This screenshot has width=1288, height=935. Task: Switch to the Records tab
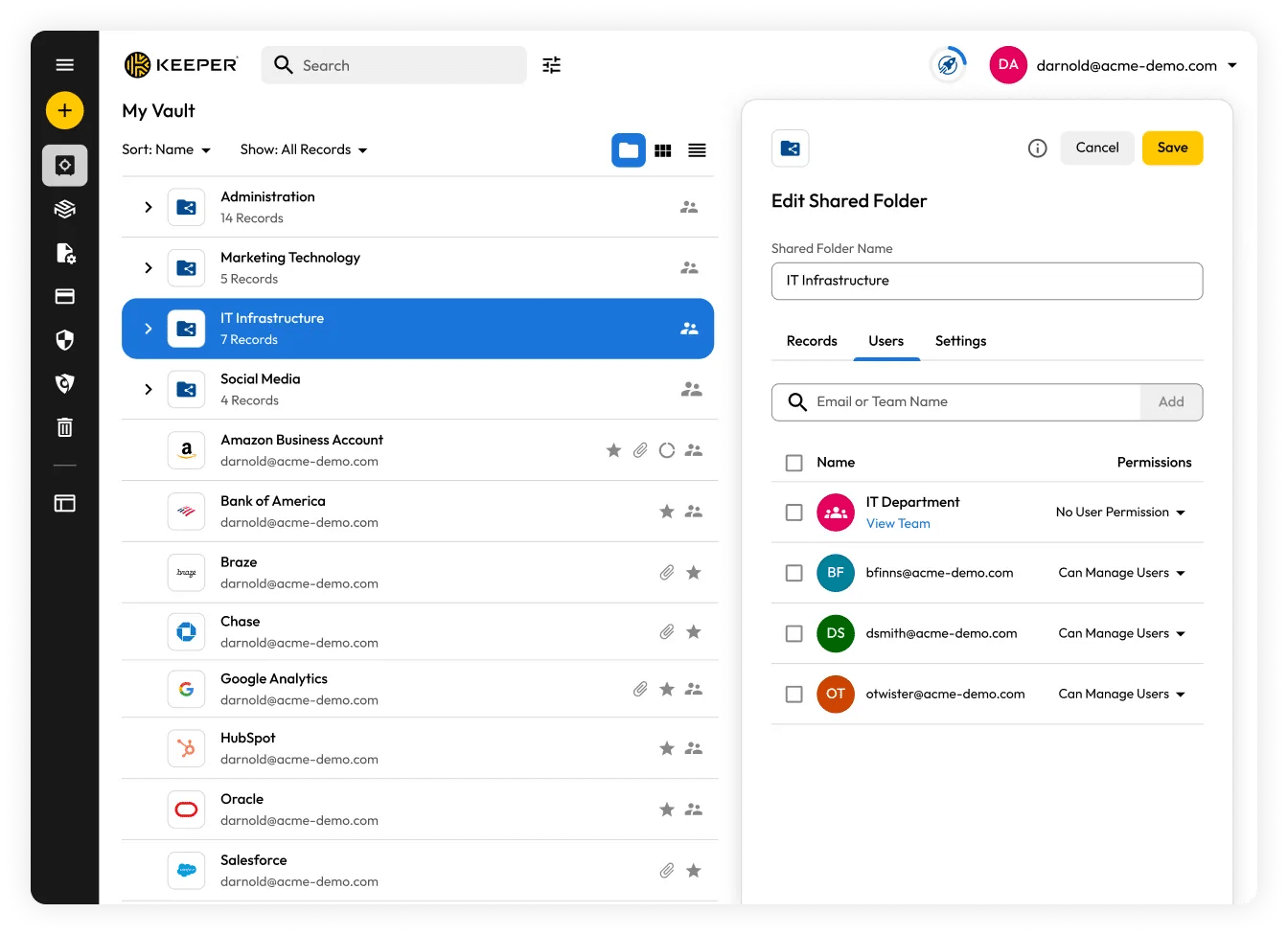pos(812,341)
